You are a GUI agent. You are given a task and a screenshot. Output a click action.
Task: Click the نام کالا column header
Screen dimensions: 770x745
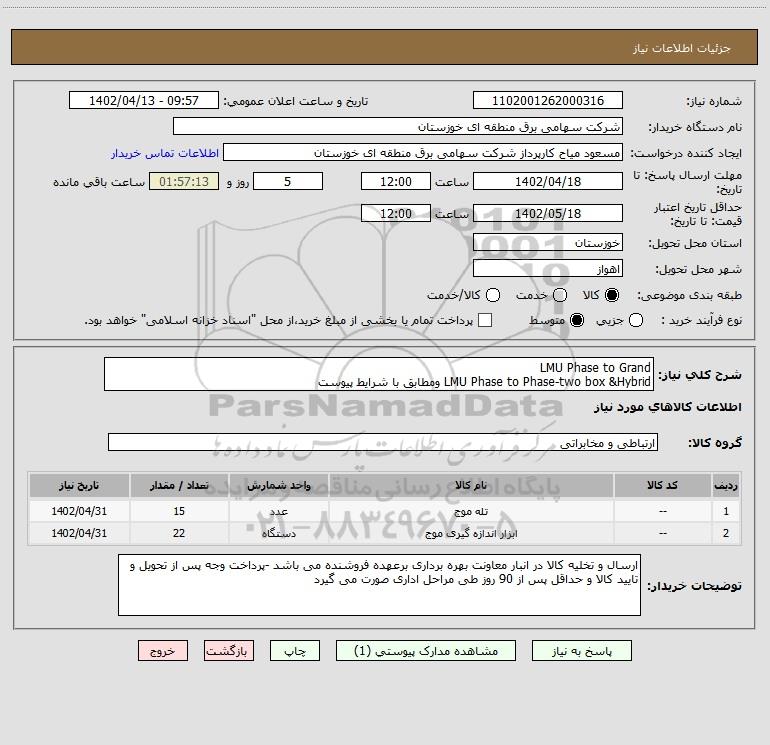coord(471,486)
